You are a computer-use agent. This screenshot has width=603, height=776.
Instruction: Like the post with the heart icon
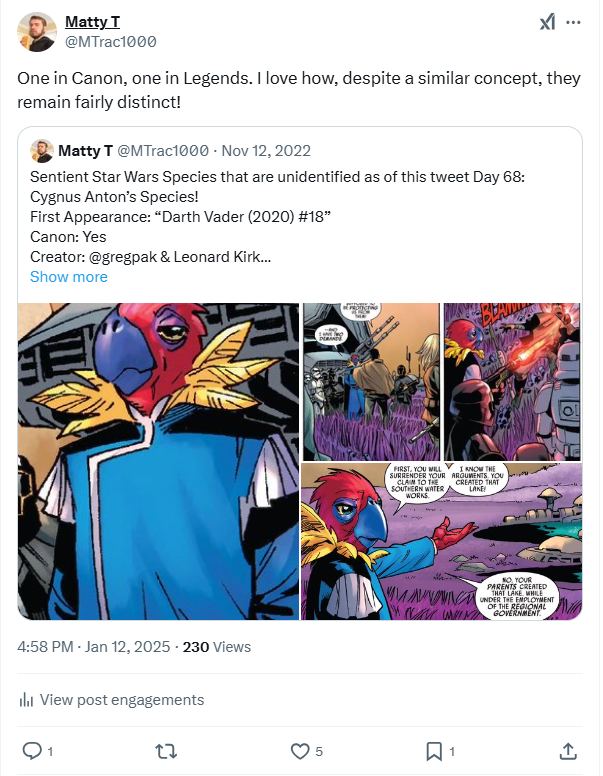[x=299, y=750]
